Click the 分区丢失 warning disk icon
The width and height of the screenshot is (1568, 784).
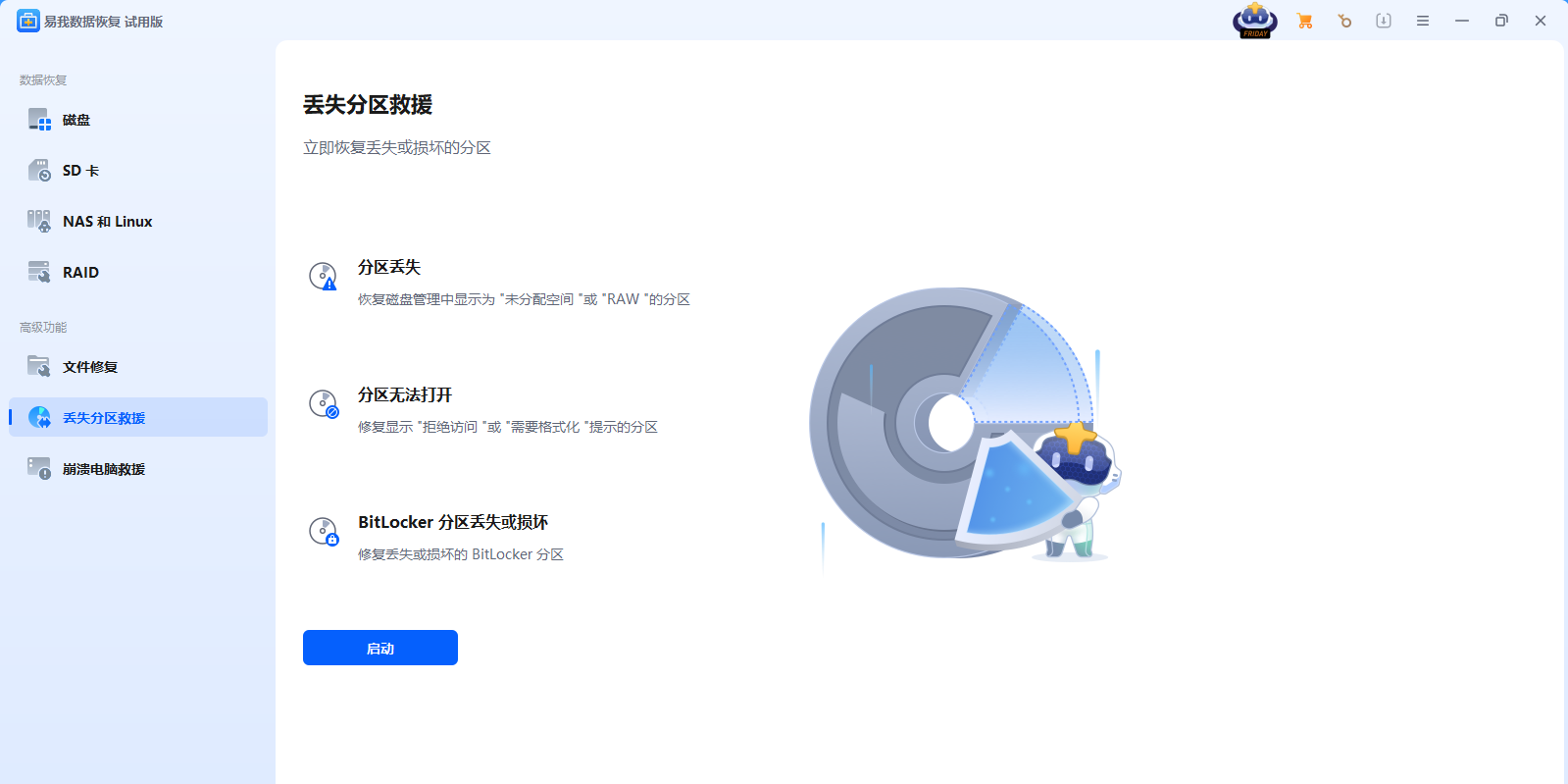[323, 276]
